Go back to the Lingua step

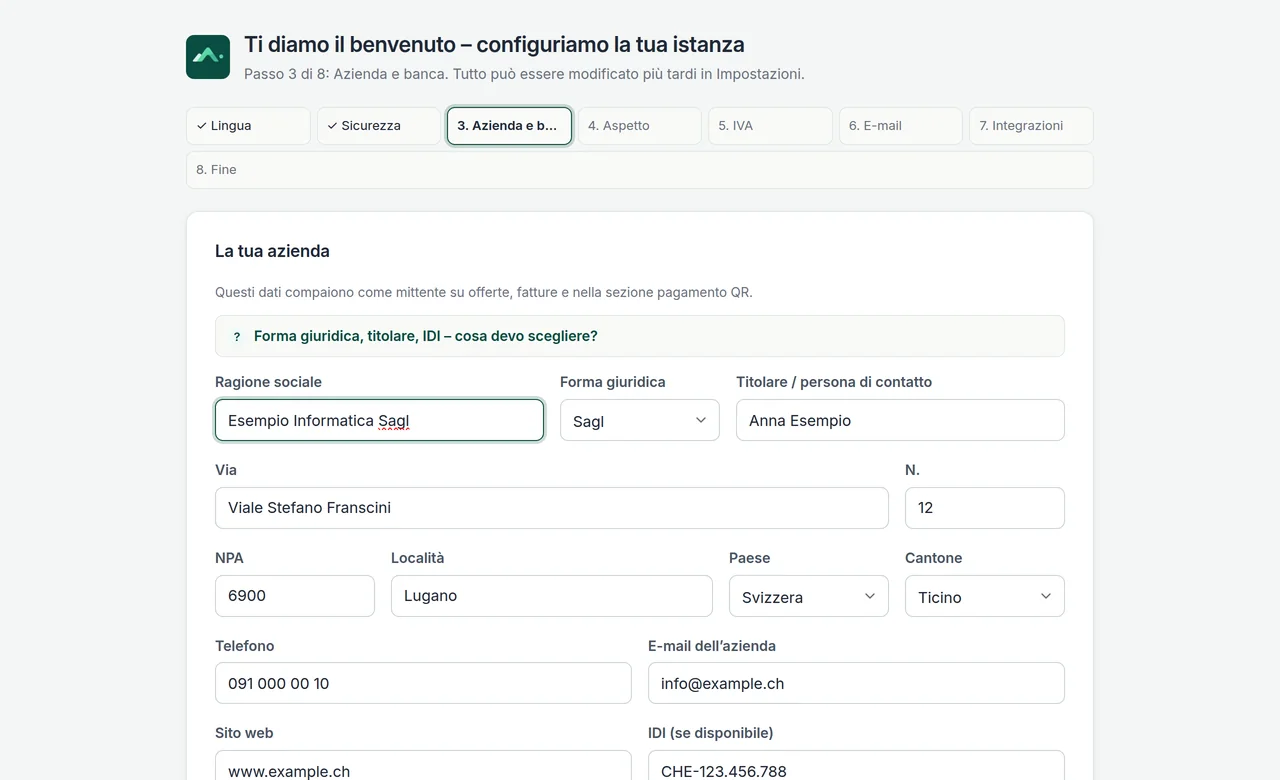tap(248, 126)
